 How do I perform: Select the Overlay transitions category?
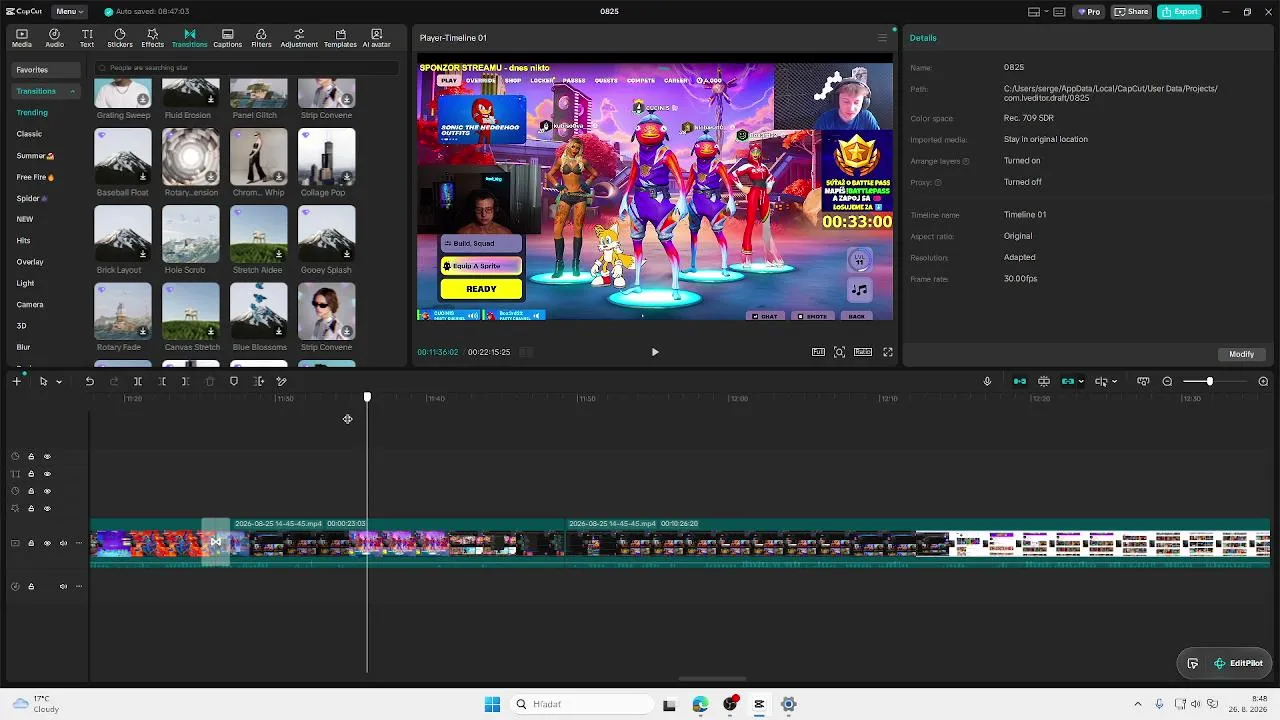(30, 262)
